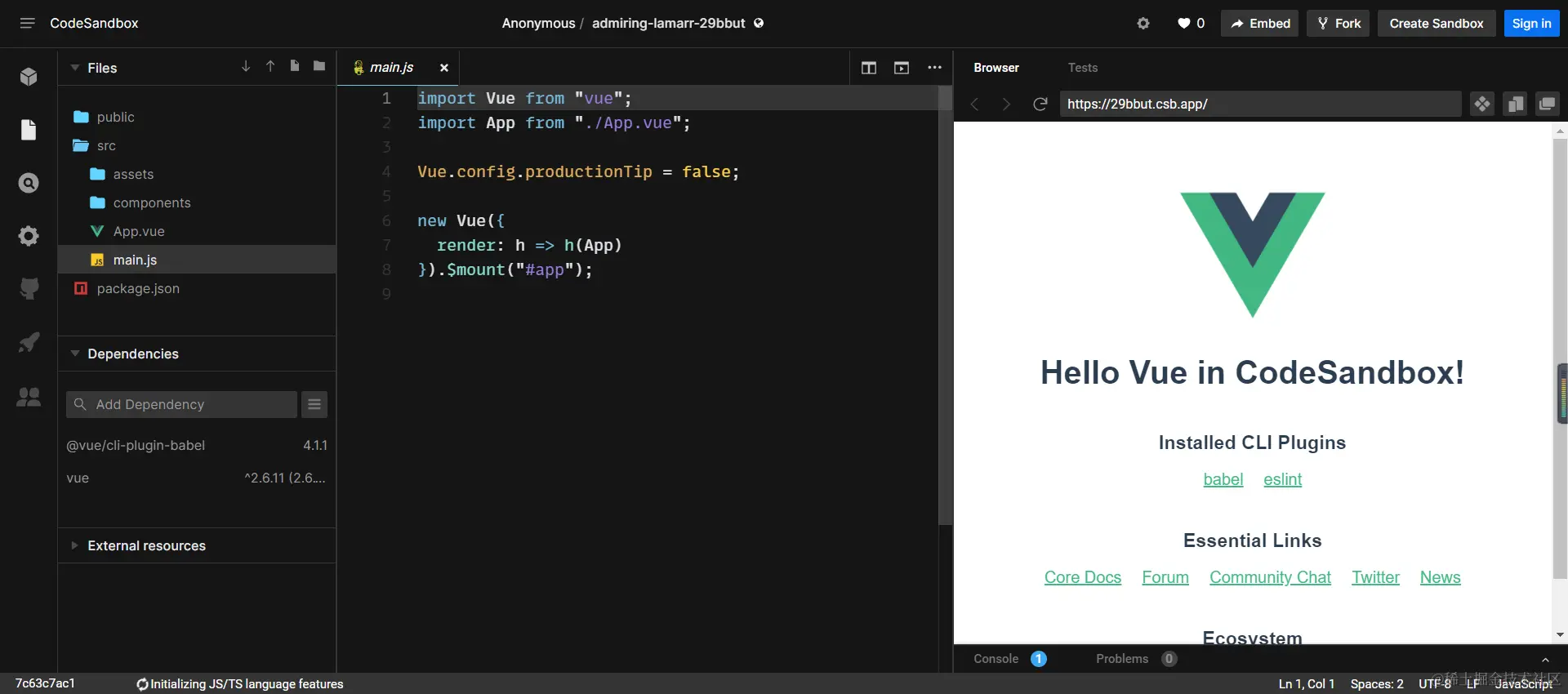Split the editor layout
The height and width of the screenshot is (694, 1568).
pos(869,68)
